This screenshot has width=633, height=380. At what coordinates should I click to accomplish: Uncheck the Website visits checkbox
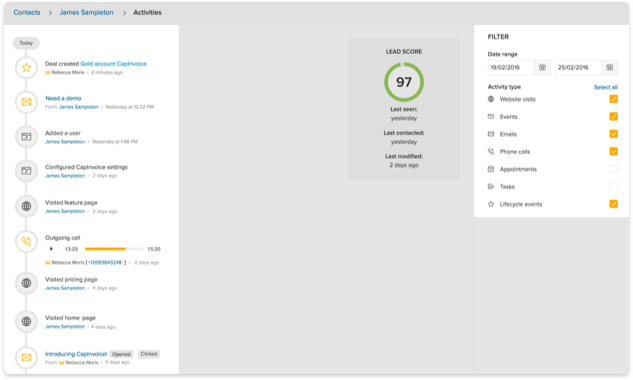pyautogui.click(x=613, y=99)
